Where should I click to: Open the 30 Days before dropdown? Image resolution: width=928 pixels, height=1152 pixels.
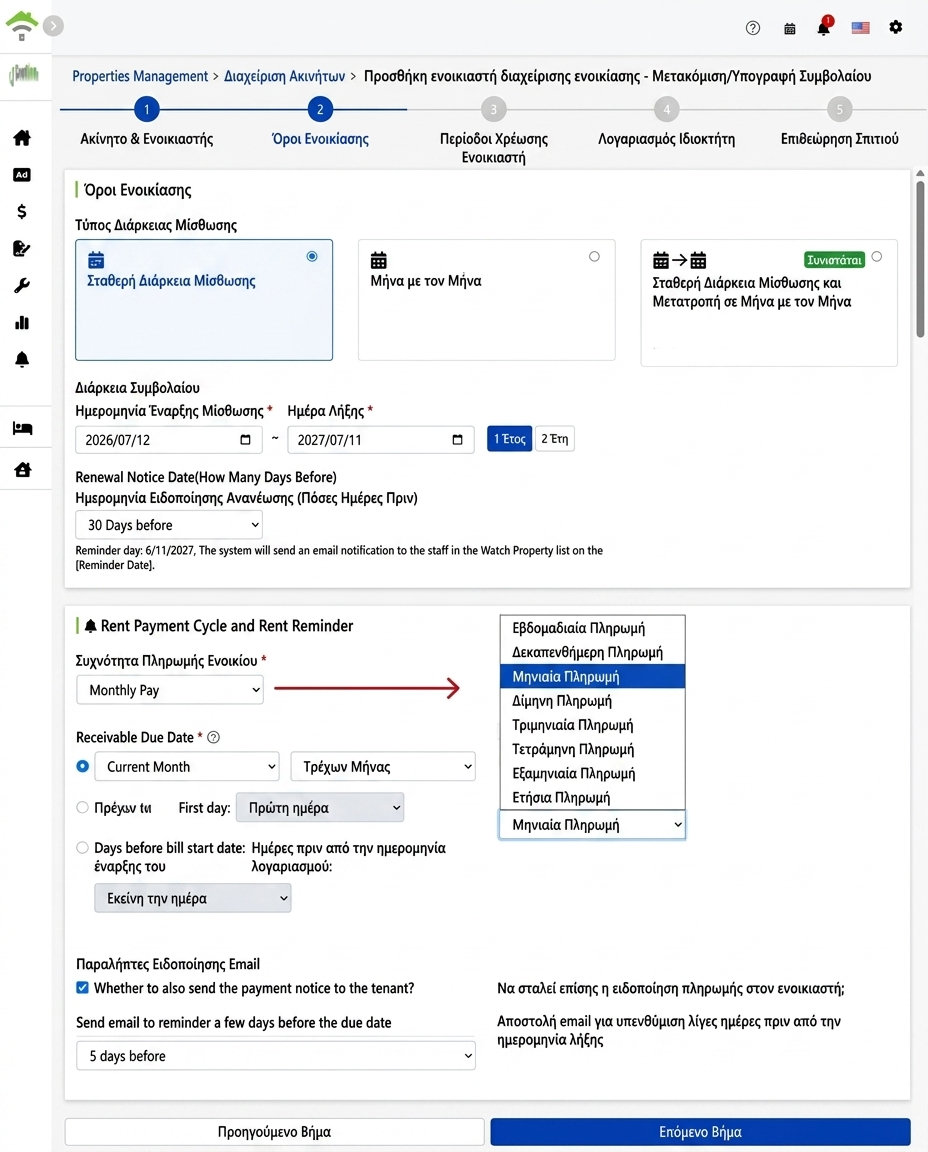pos(169,525)
